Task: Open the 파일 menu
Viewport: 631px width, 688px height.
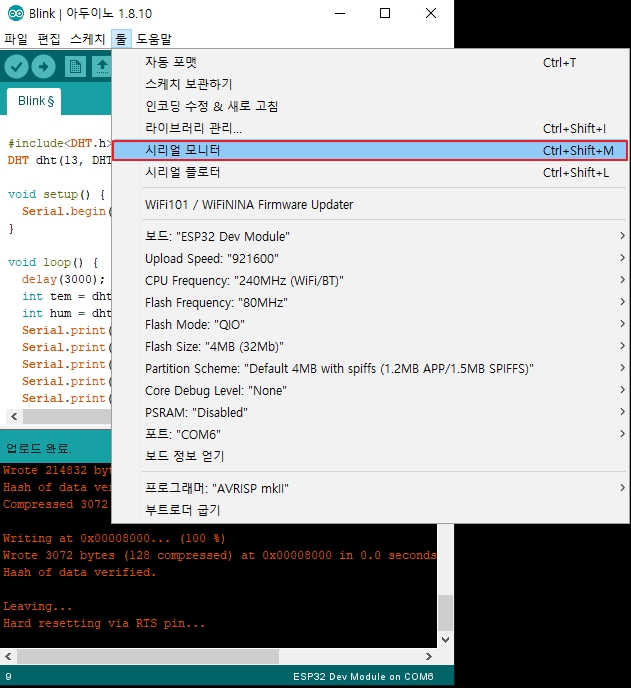Action: click(x=16, y=39)
